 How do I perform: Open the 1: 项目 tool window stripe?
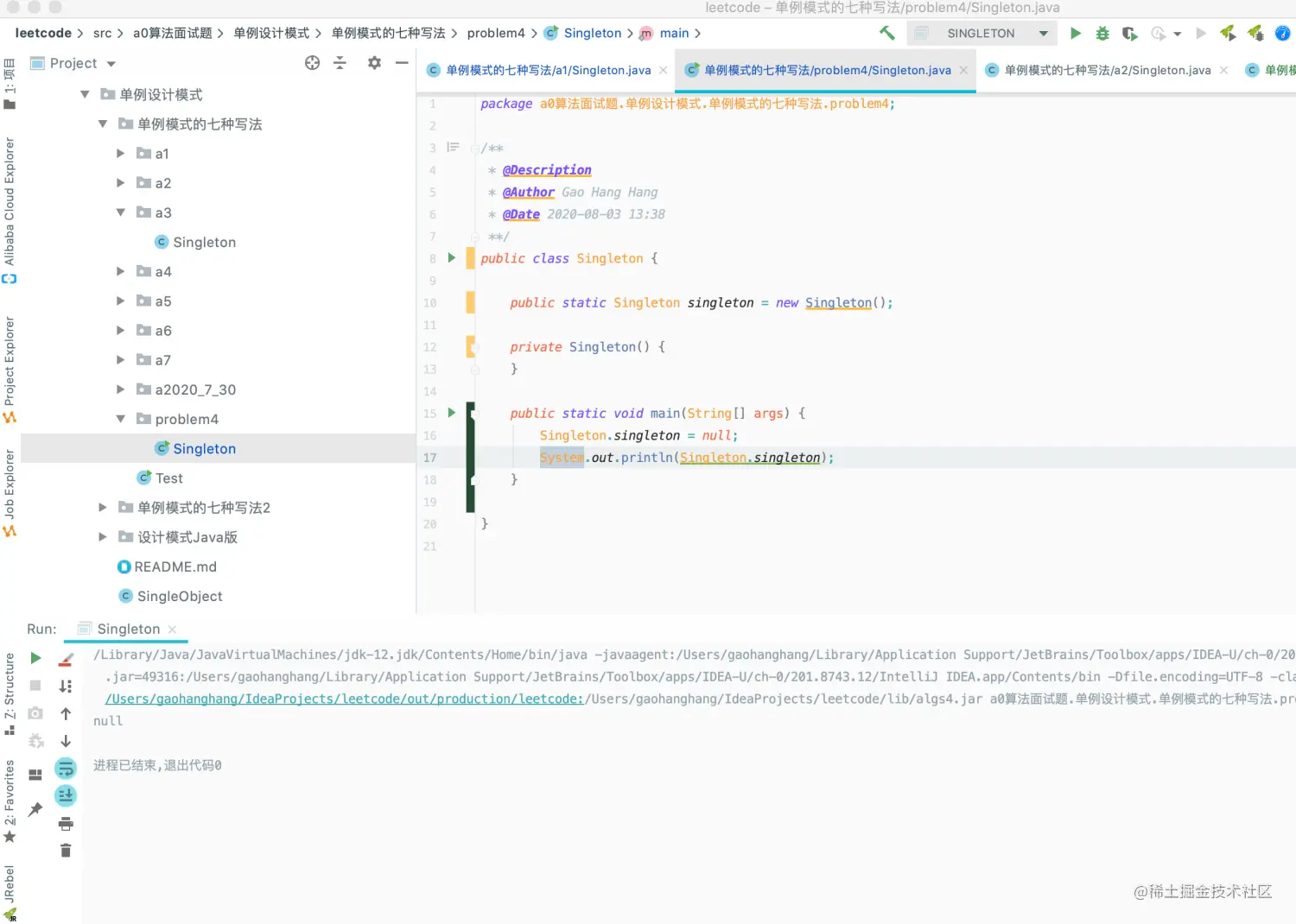click(10, 84)
